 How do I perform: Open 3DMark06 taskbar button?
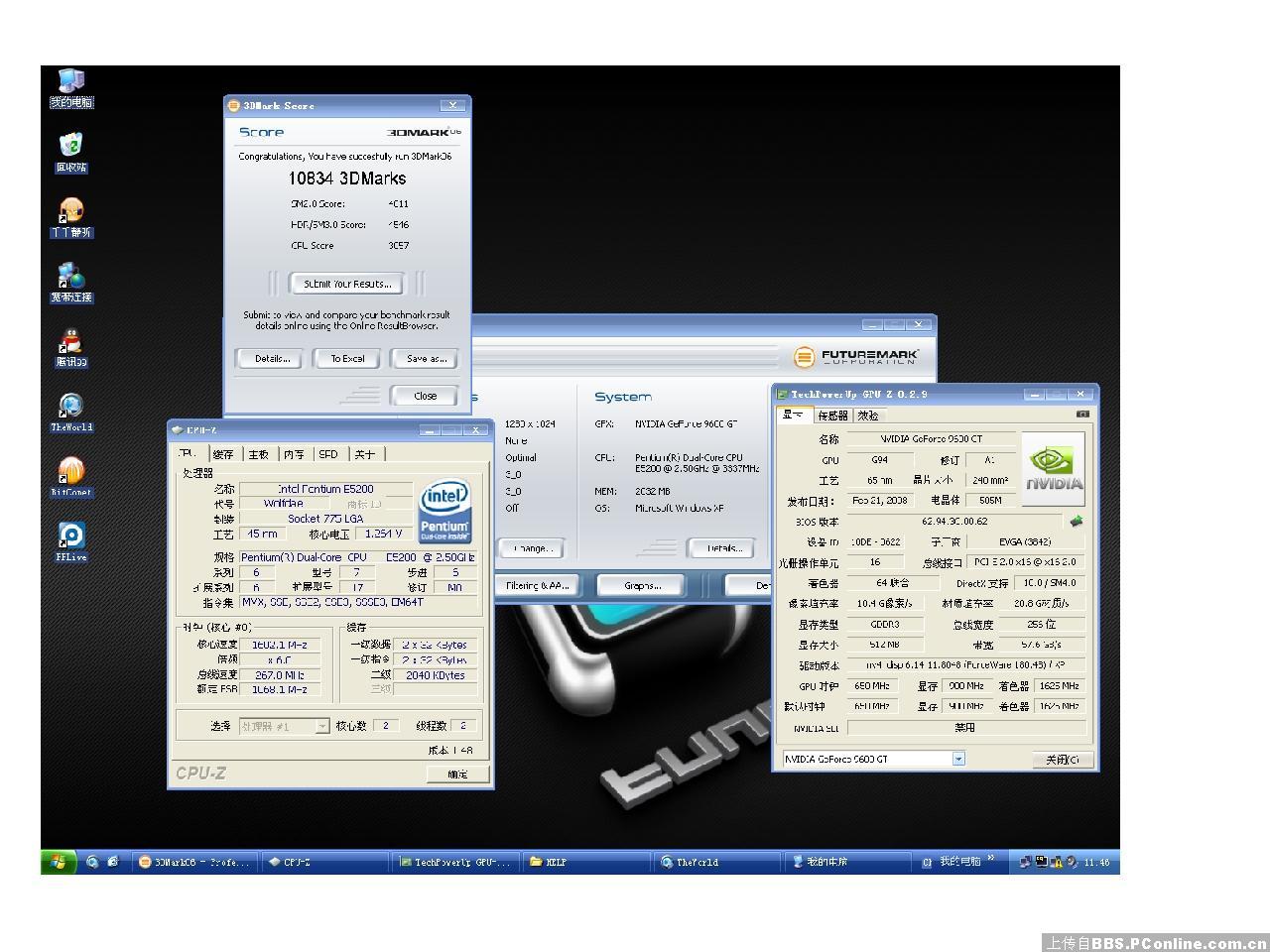tap(195, 862)
